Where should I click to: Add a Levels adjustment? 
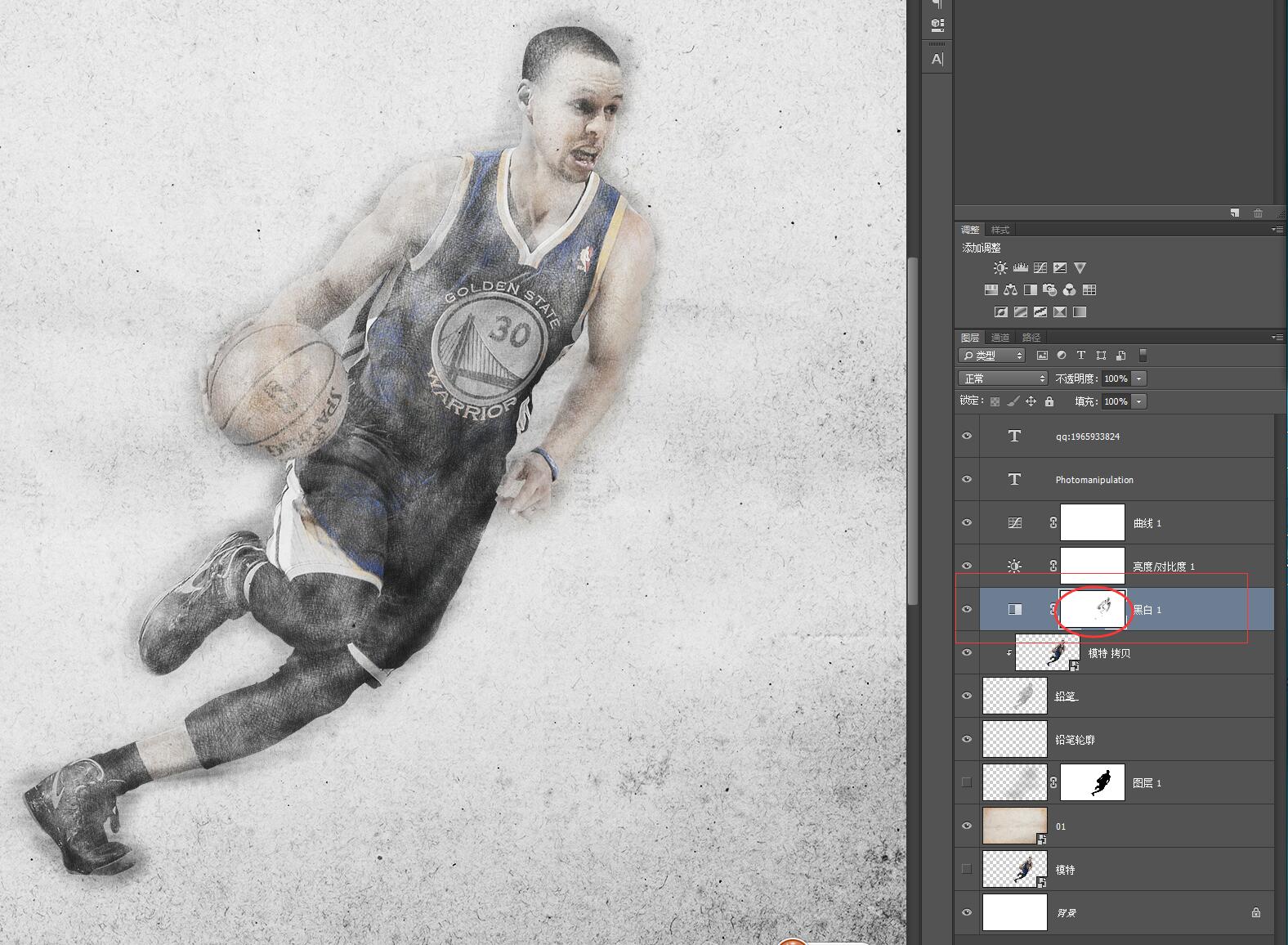(1020, 267)
